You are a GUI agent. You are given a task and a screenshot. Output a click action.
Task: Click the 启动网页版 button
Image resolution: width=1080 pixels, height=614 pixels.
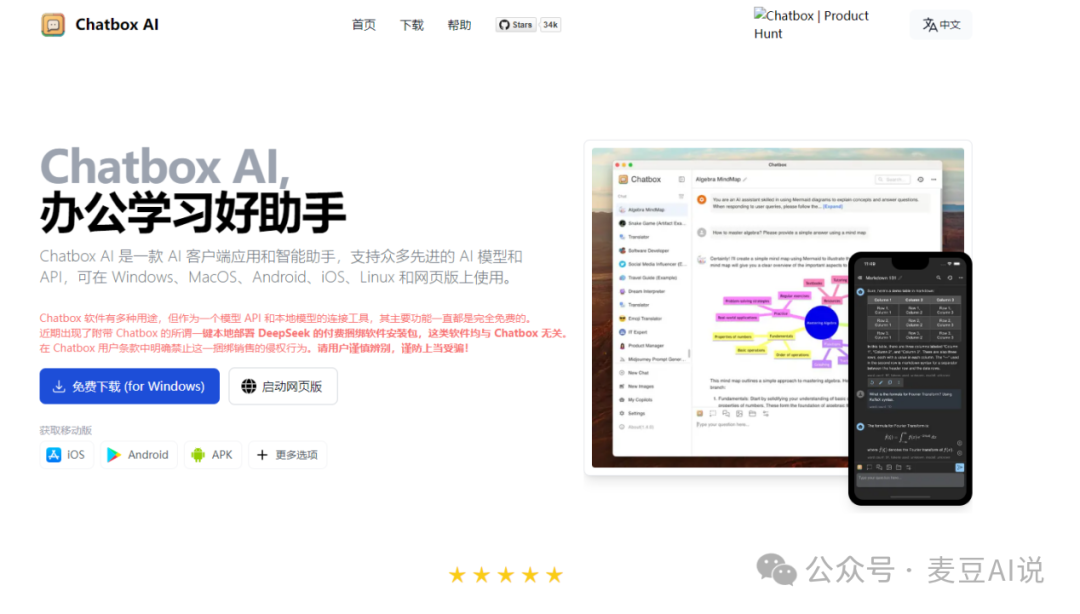point(283,386)
